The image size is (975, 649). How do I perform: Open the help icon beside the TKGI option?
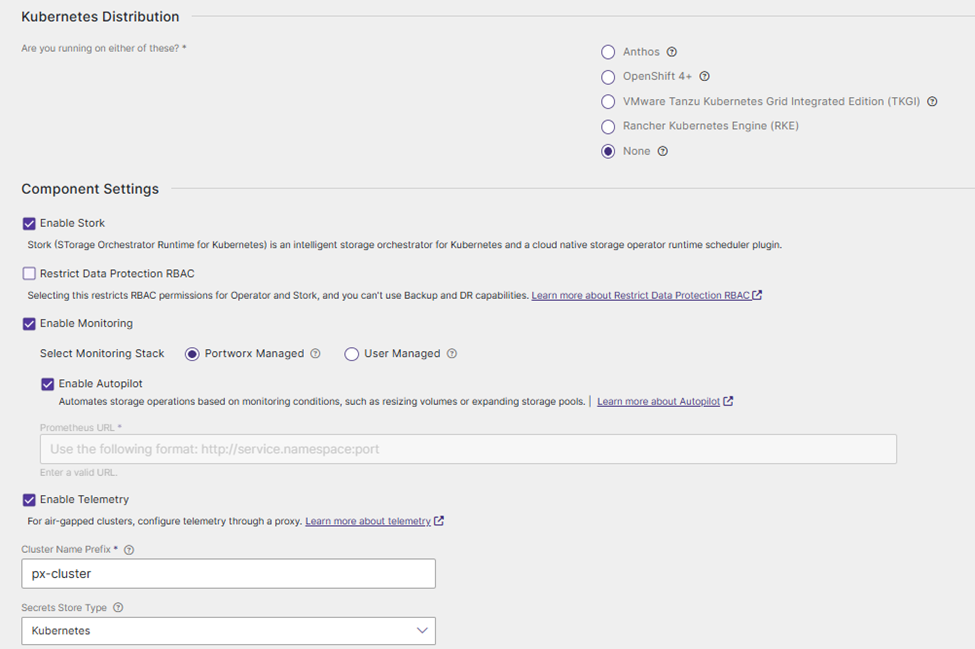point(932,101)
